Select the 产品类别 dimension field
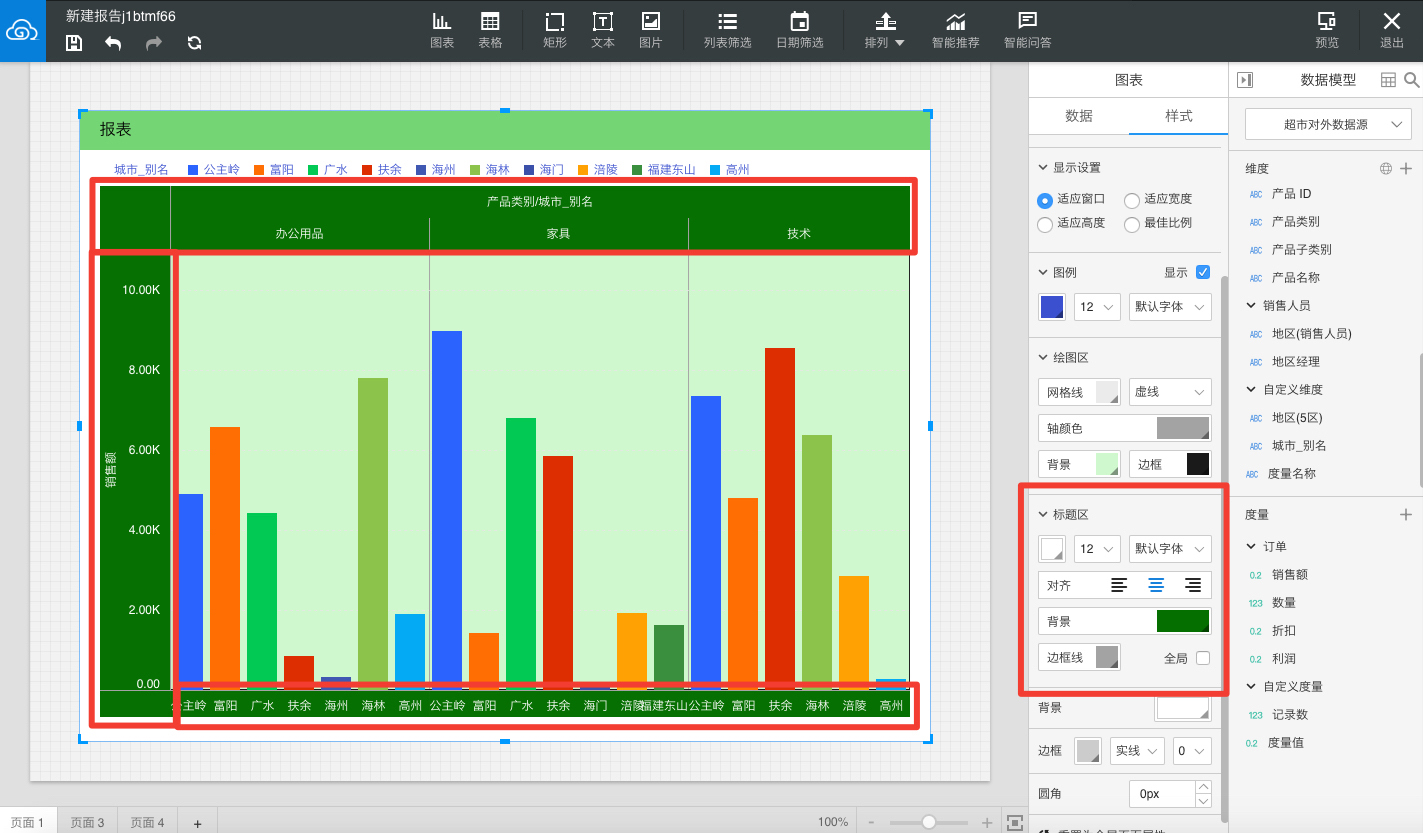The height and width of the screenshot is (833, 1423). pos(1295,222)
